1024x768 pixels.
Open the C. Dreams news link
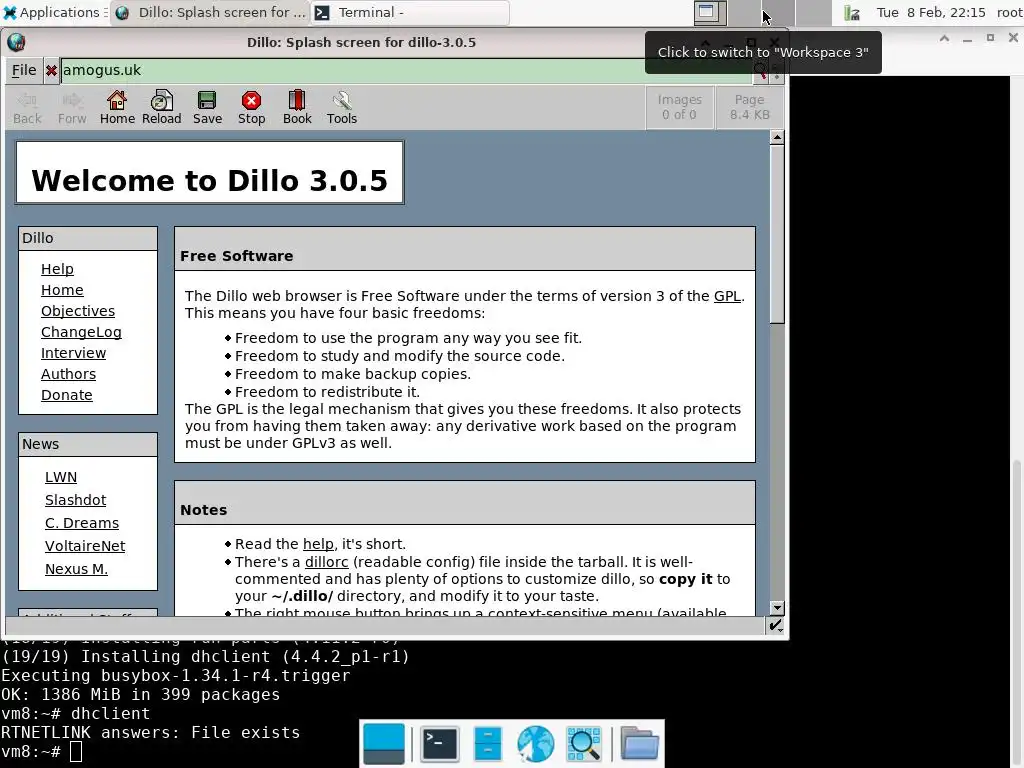(x=82, y=523)
